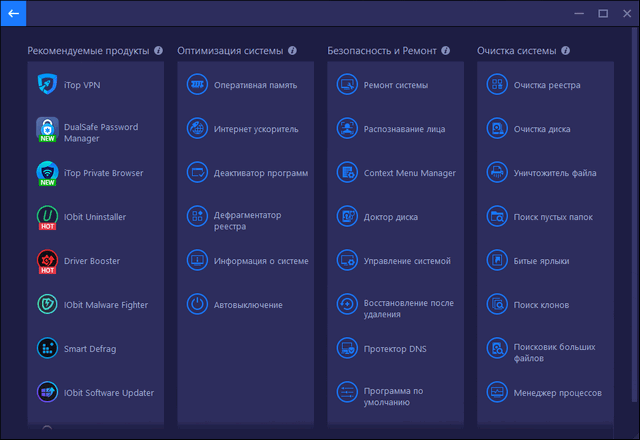This screenshot has height=440, width=640.
Task: Maximize the window
Action: [603, 13]
